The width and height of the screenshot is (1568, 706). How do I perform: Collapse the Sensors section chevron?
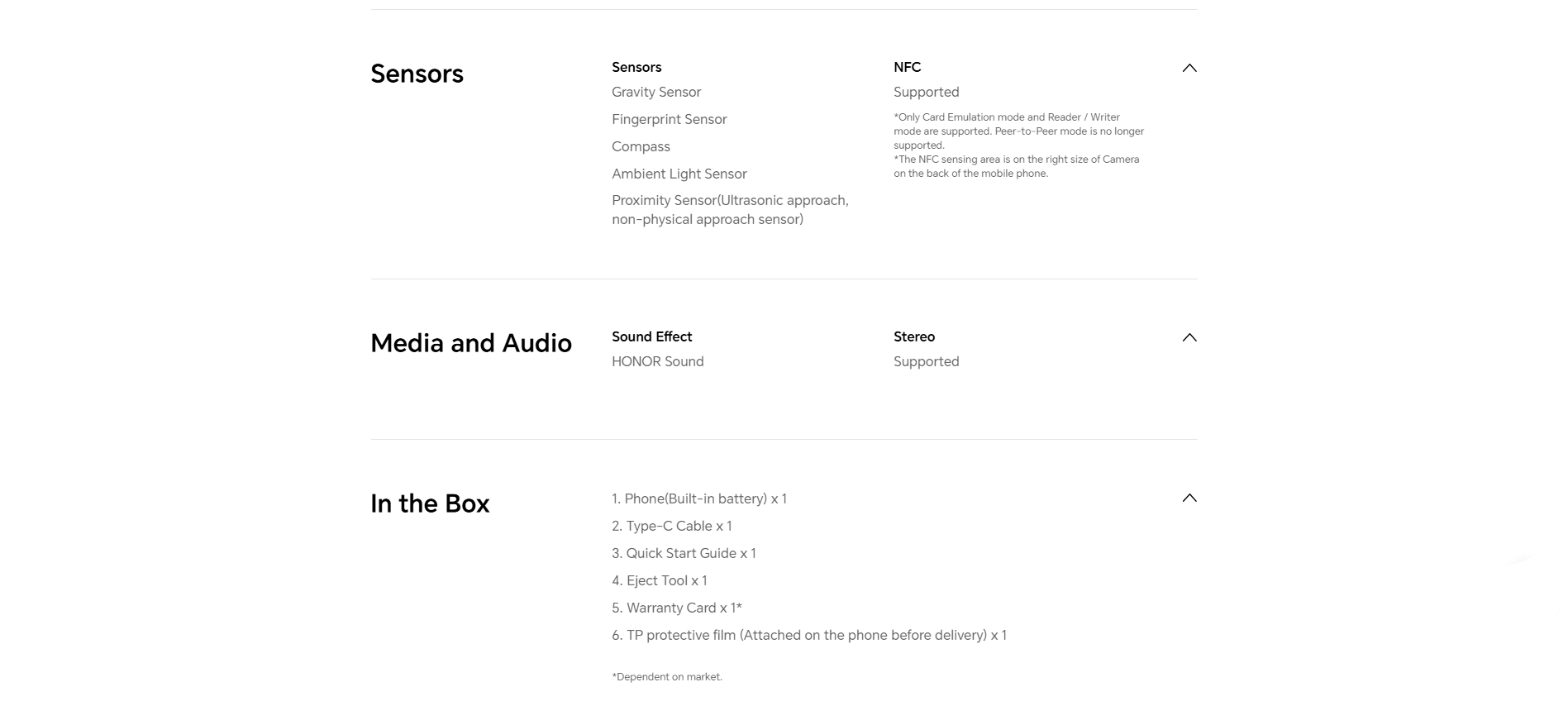pyautogui.click(x=1189, y=68)
